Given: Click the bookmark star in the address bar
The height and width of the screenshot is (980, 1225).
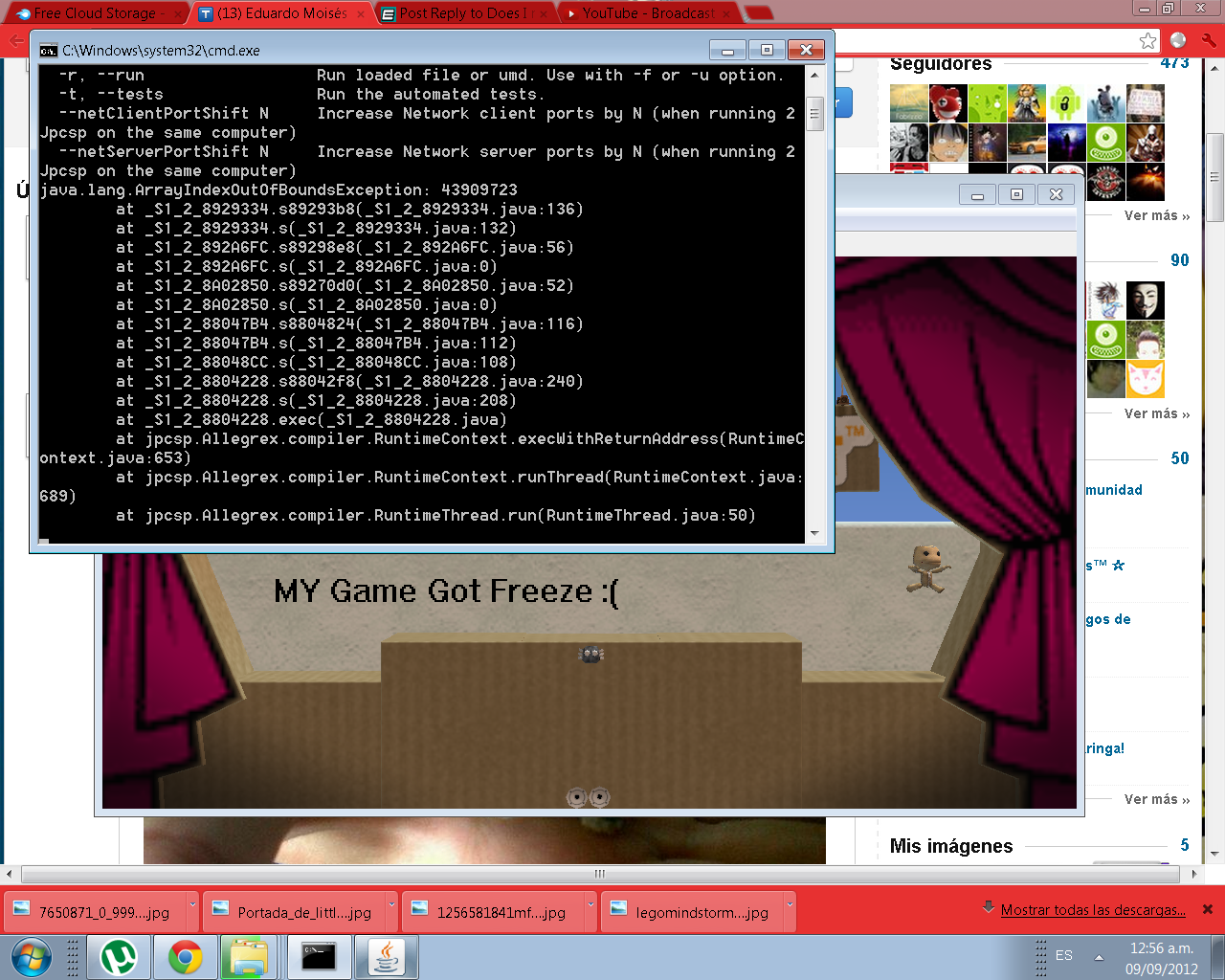Looking at the screenshot, I should 1147,40.
